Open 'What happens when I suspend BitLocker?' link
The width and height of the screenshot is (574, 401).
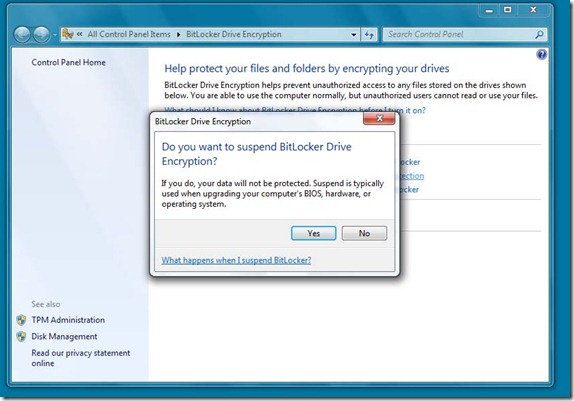pyautogui.click(x=236, y=260)
